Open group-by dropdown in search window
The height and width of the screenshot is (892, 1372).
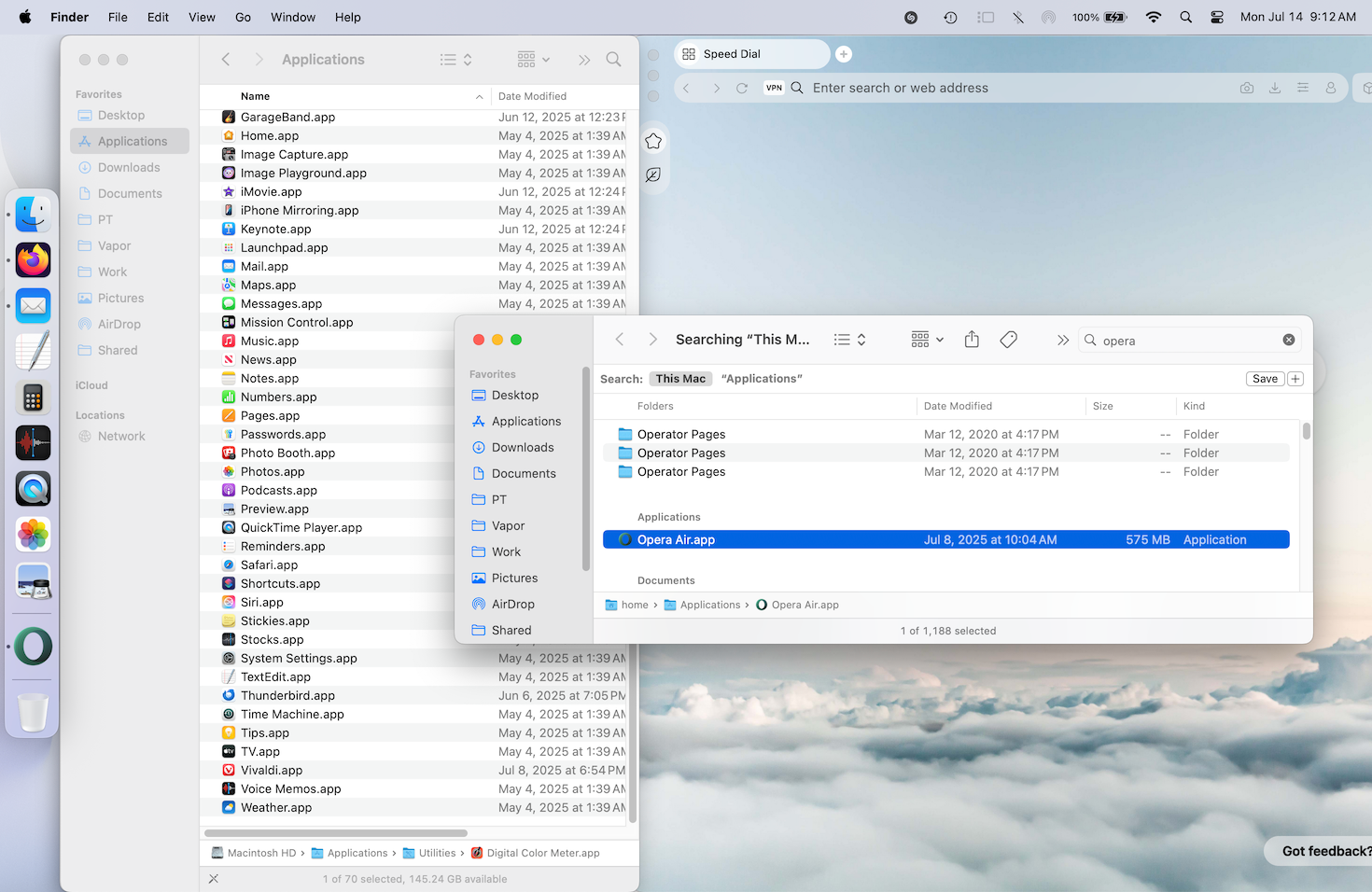(x=928, y=340)
